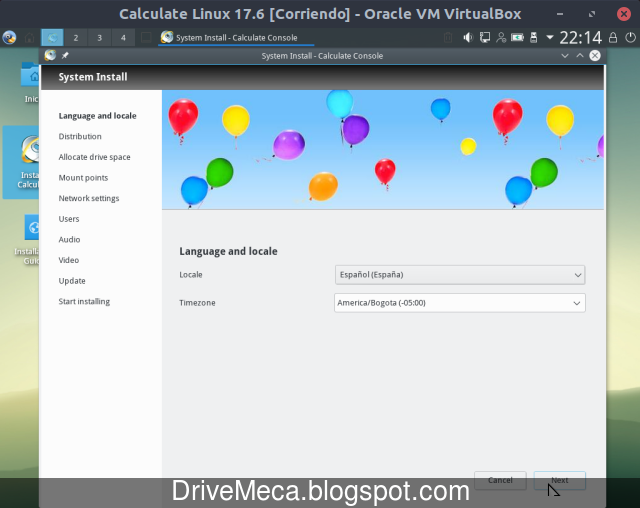Maximize the Calculate Console window

[x=580, y=55]
